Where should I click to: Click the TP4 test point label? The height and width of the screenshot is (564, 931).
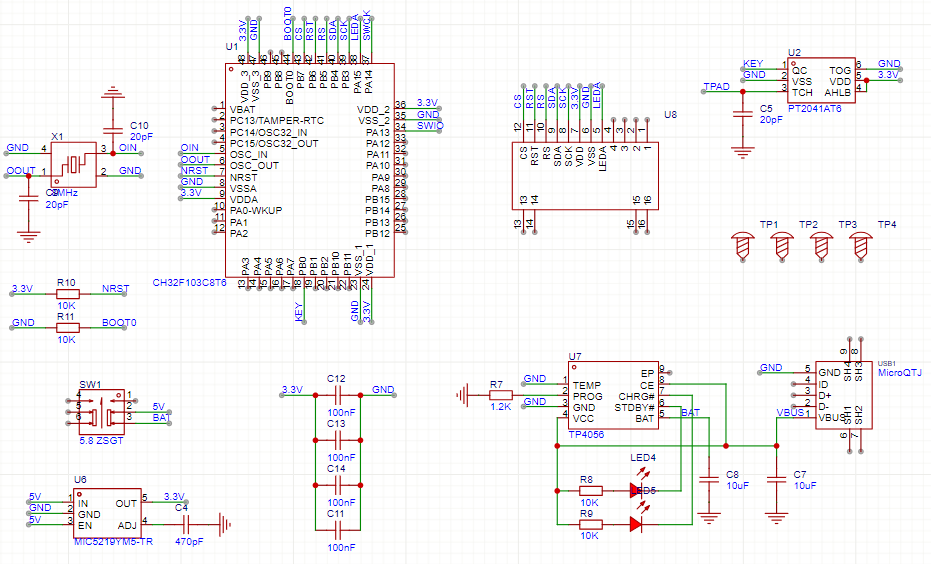point(887,224)
